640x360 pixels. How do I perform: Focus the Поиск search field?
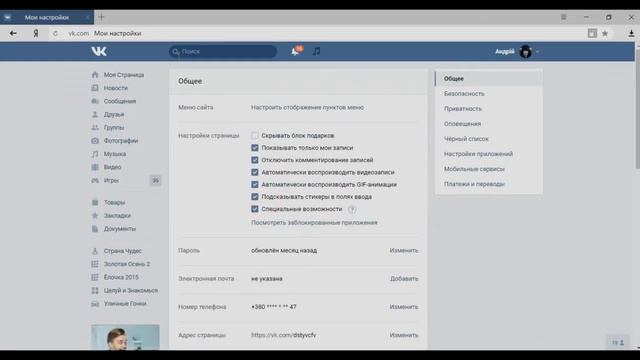(223, 51)
